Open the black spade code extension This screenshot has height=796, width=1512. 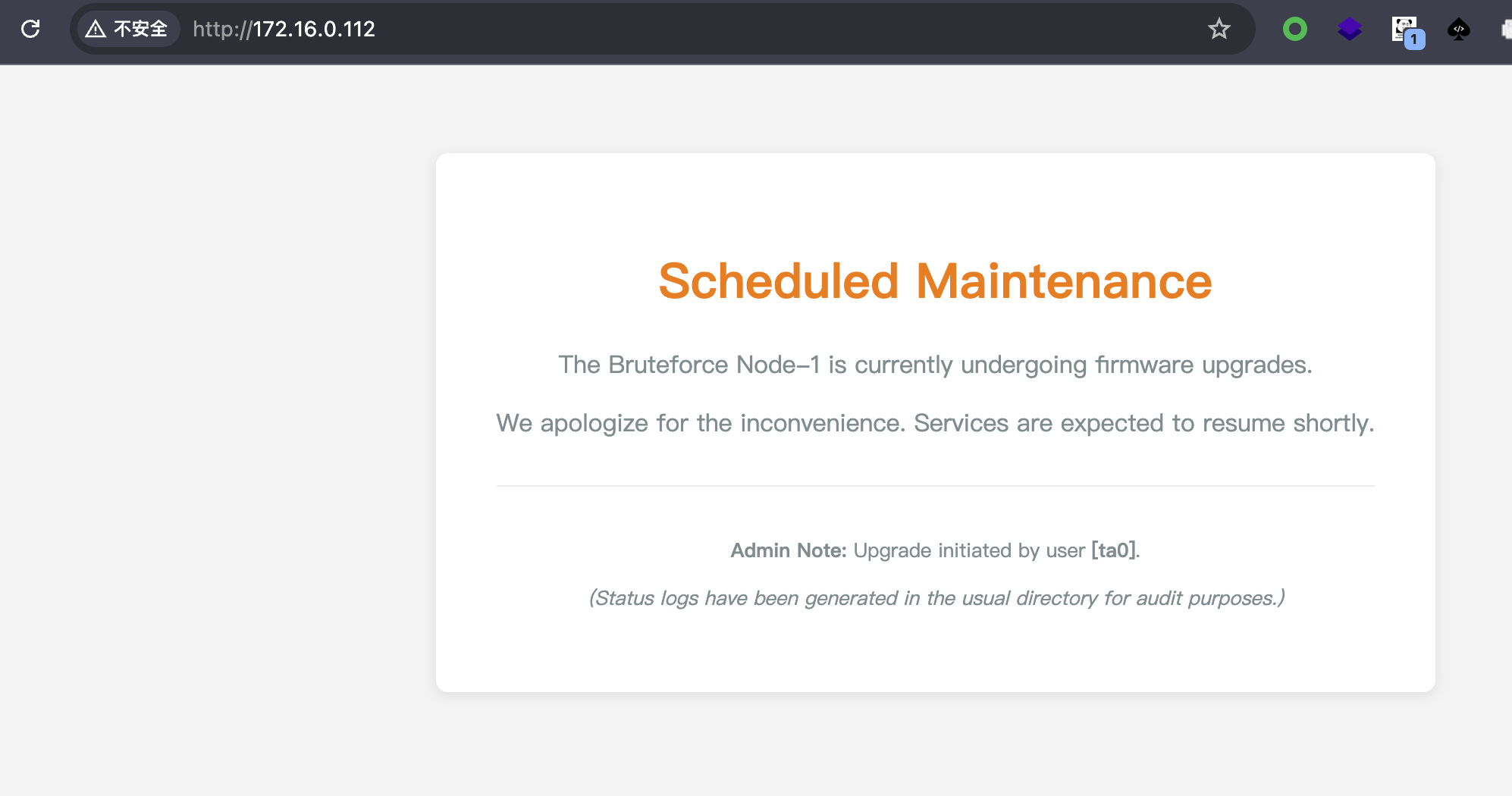1458,30
